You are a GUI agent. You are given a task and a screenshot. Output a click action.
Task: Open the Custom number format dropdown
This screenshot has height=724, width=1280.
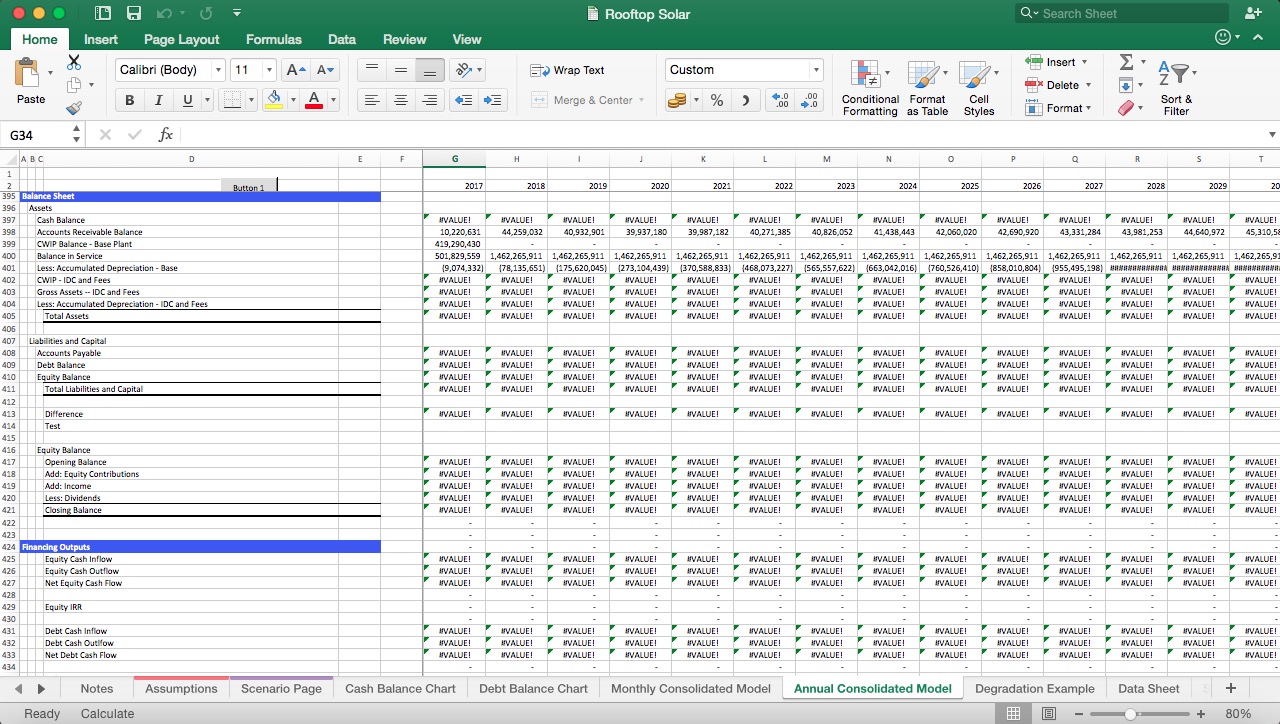coord(744,70)
